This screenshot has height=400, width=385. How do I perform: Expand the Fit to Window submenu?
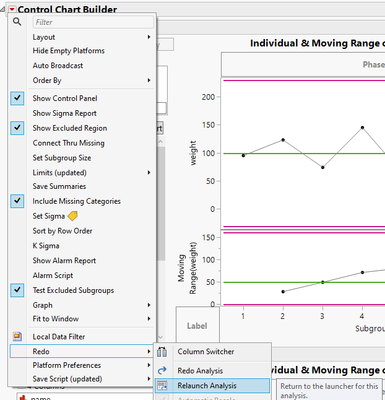click(x=149, y=319)
